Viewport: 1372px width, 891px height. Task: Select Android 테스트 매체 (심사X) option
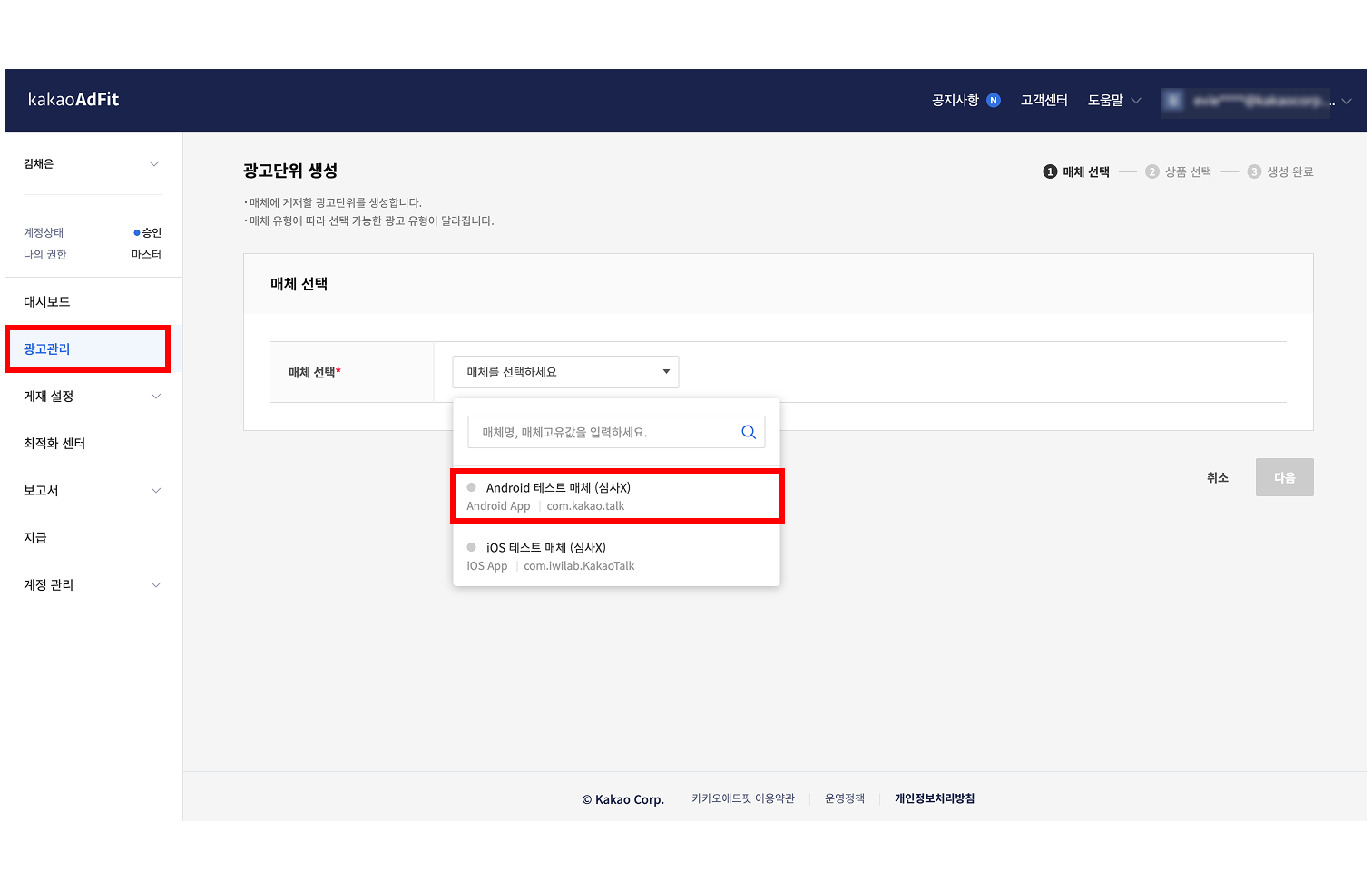tap(617, 496)
